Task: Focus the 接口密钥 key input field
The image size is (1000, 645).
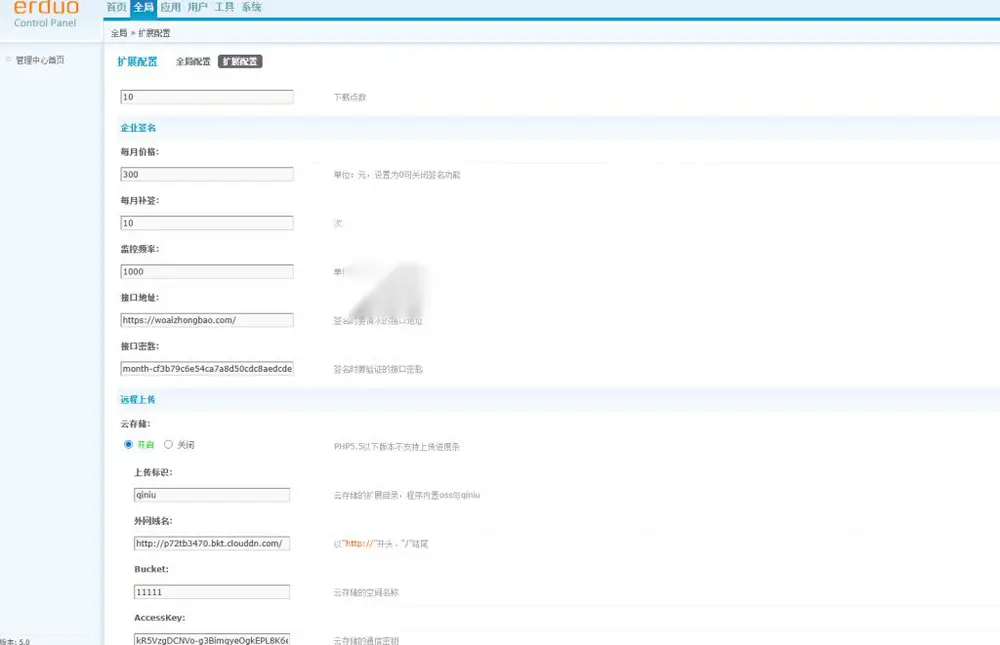Action: pyautogui.click(x=207, y=368)
